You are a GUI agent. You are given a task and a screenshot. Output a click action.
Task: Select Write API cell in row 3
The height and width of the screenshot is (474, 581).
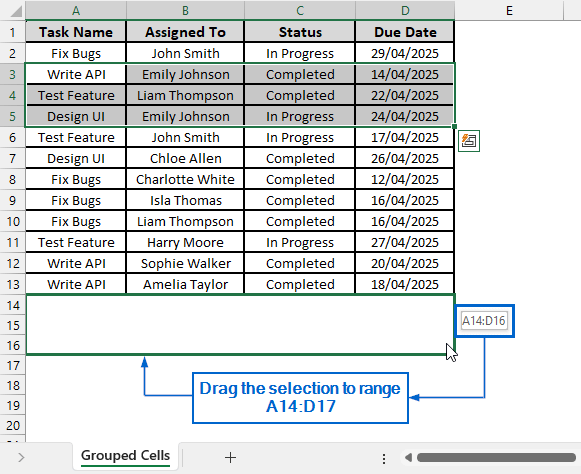76,74
